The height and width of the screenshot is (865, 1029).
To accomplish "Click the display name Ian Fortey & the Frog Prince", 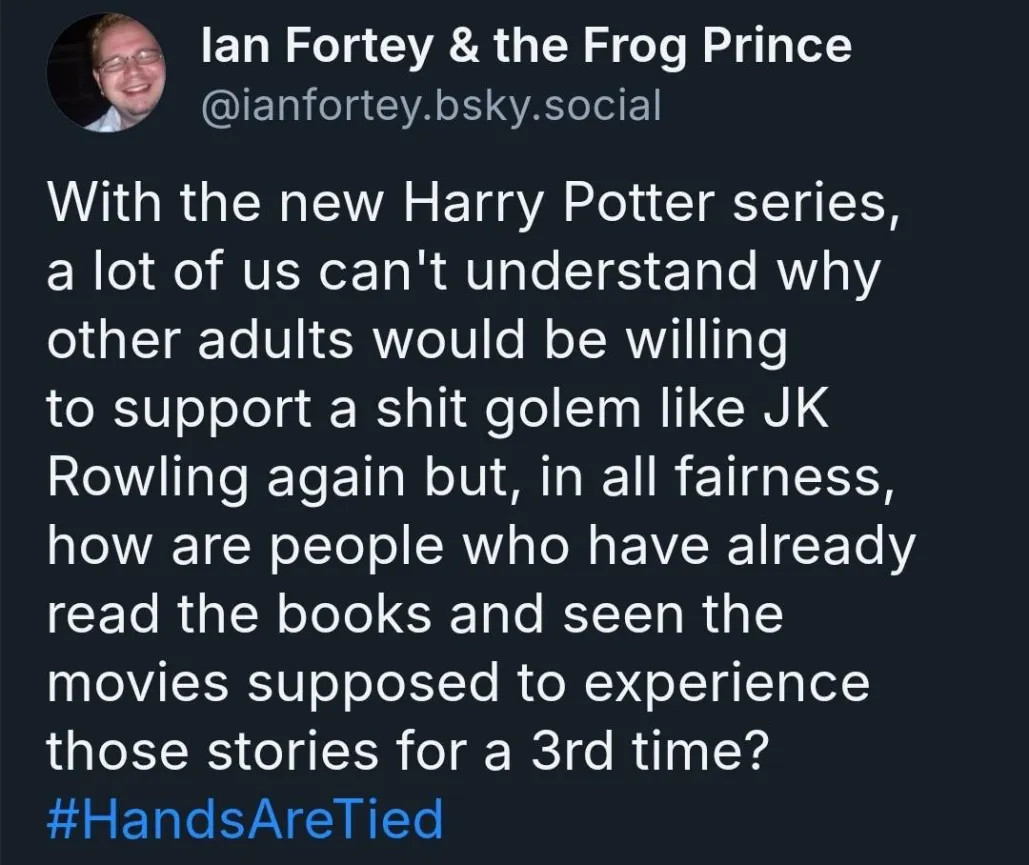I will 526,47.
